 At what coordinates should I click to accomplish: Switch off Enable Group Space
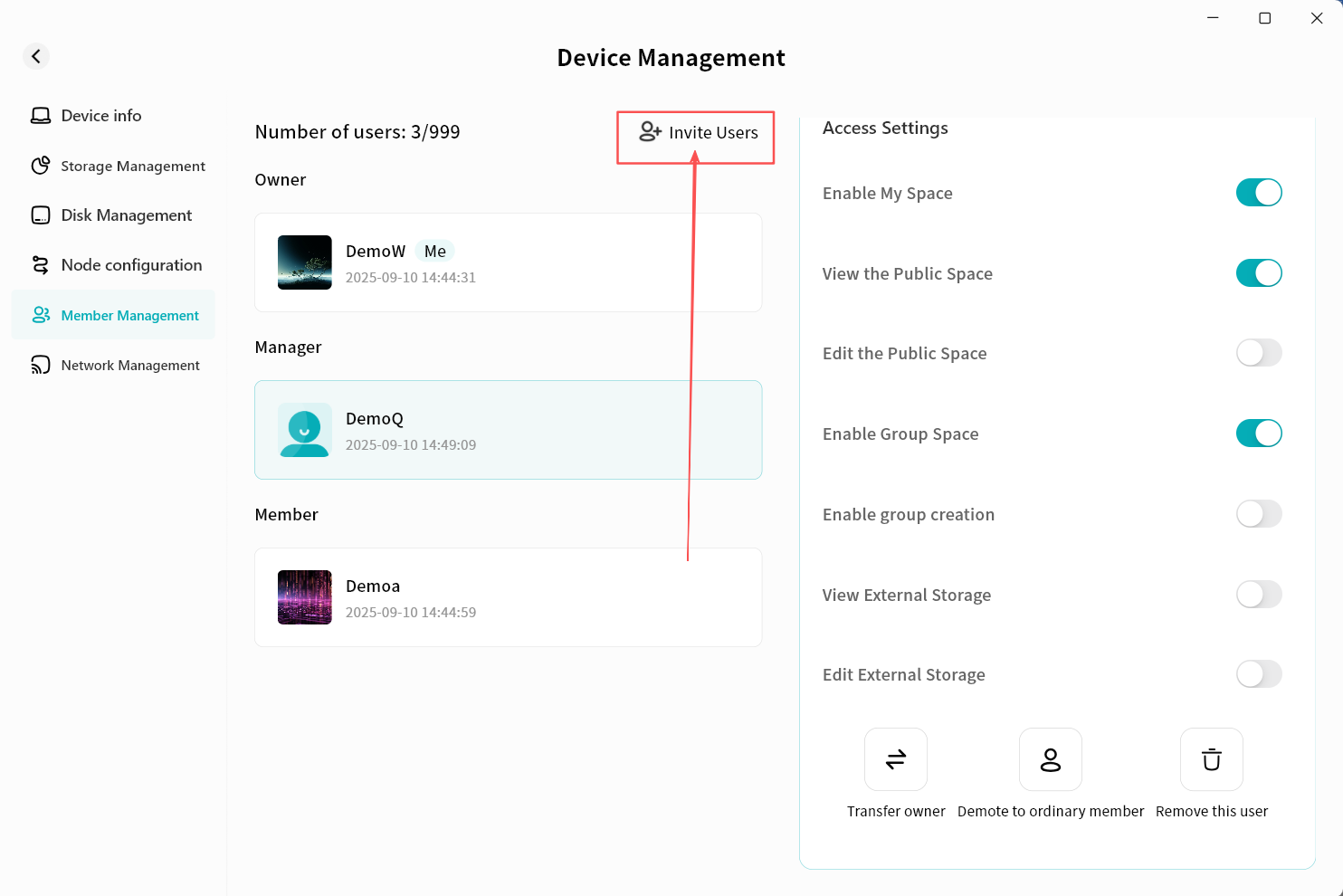pos(1259,434)
